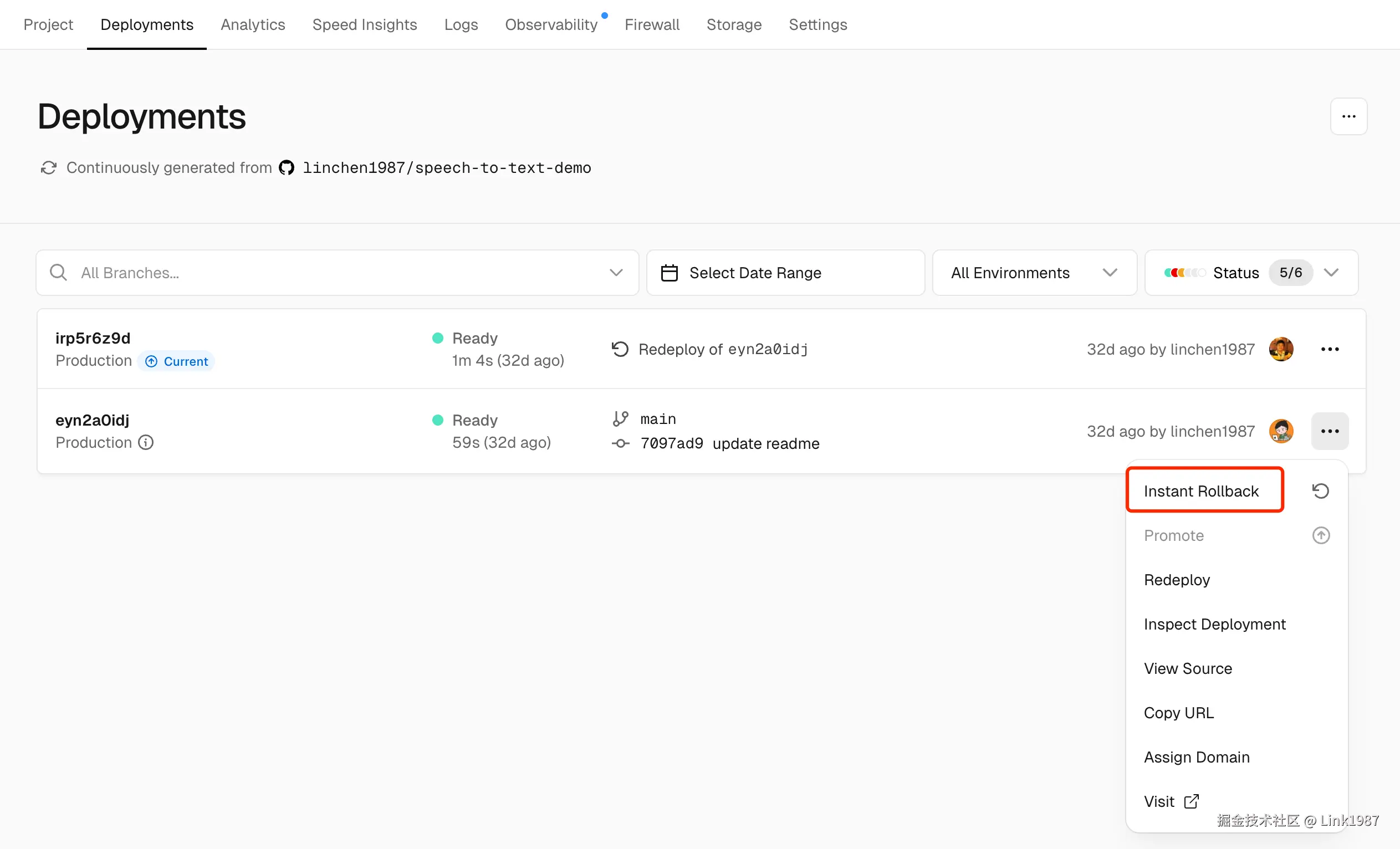Image resolution: width=1400 pixels, height=849 pixels.
Task: Click linchen1987 avatar on irp5r6z9d row
Action: point(1281,349)
